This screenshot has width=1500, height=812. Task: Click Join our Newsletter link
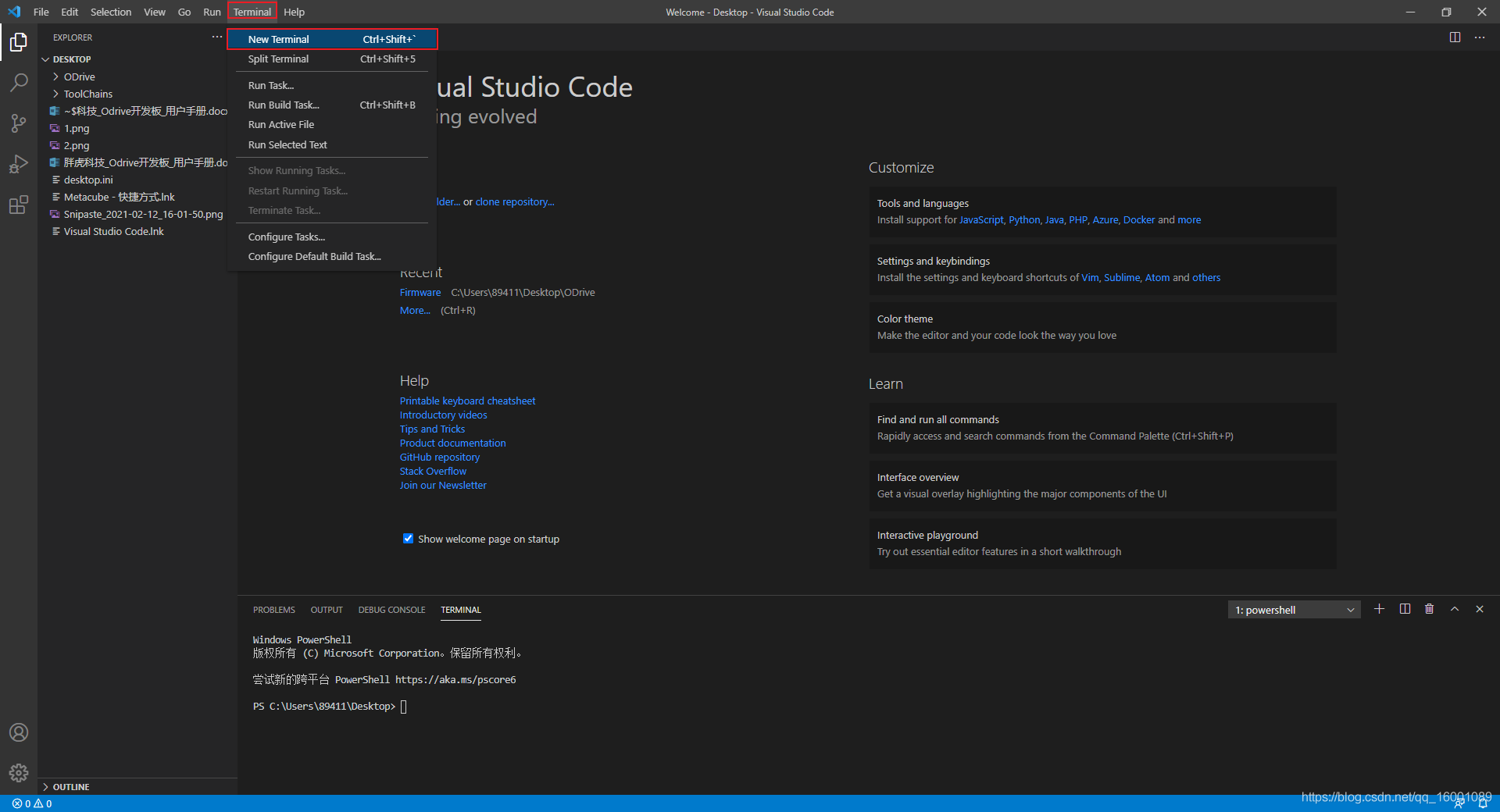pyautogui.click(x=443, y=485)
